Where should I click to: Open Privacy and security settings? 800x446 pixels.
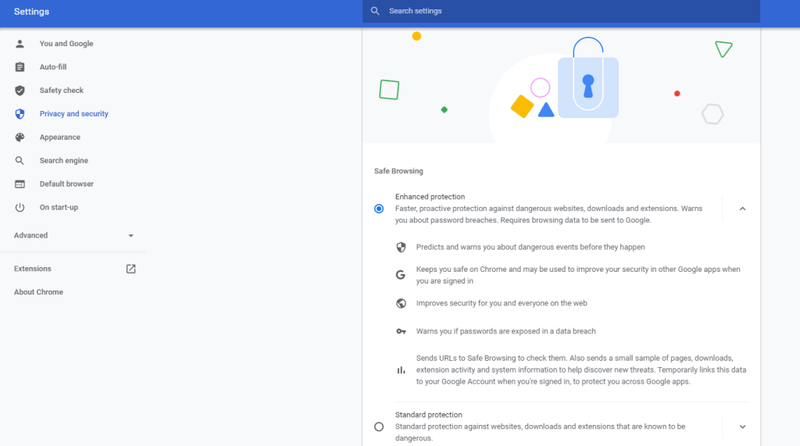(x=74, y=114)
